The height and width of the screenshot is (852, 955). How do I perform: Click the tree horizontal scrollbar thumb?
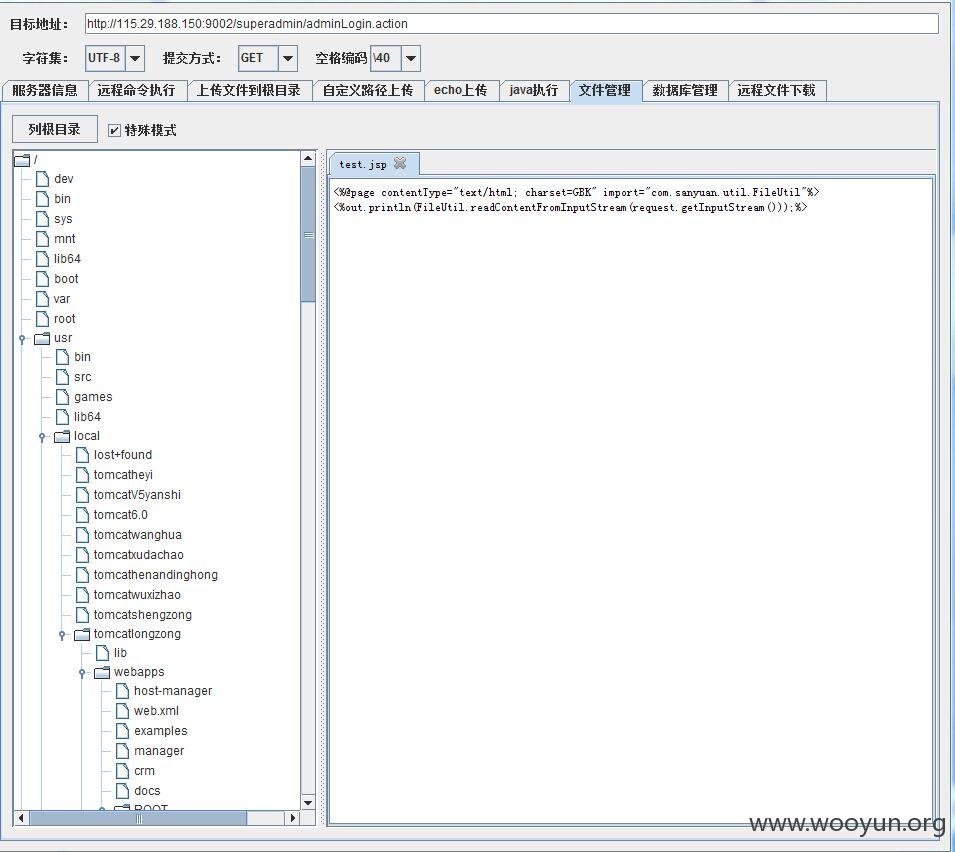pyautogui.click(x=138, y=818)
